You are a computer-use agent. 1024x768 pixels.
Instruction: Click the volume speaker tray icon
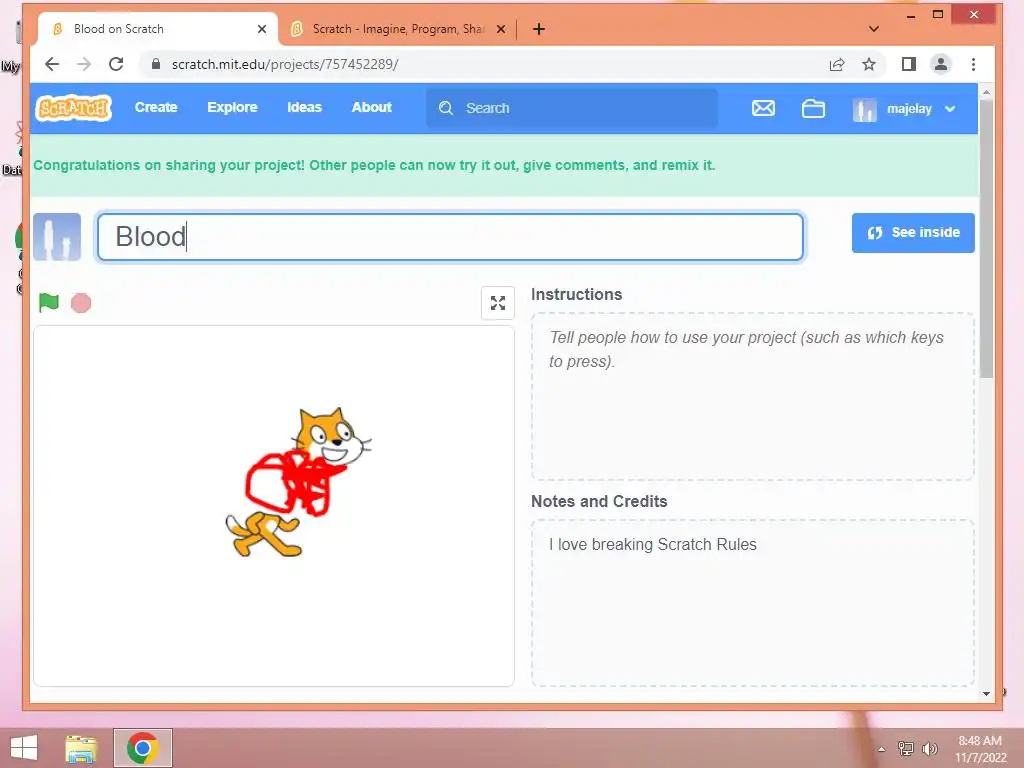pos(930,749)
